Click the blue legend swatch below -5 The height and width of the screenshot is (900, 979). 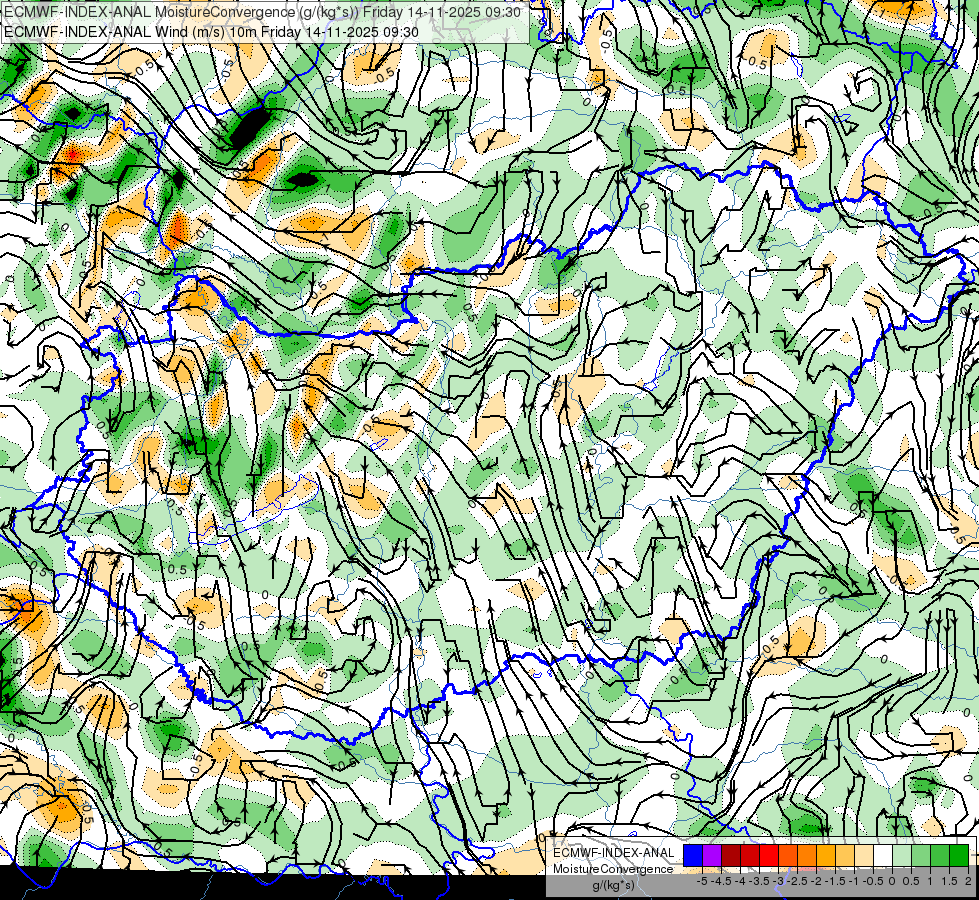point(693,855)
